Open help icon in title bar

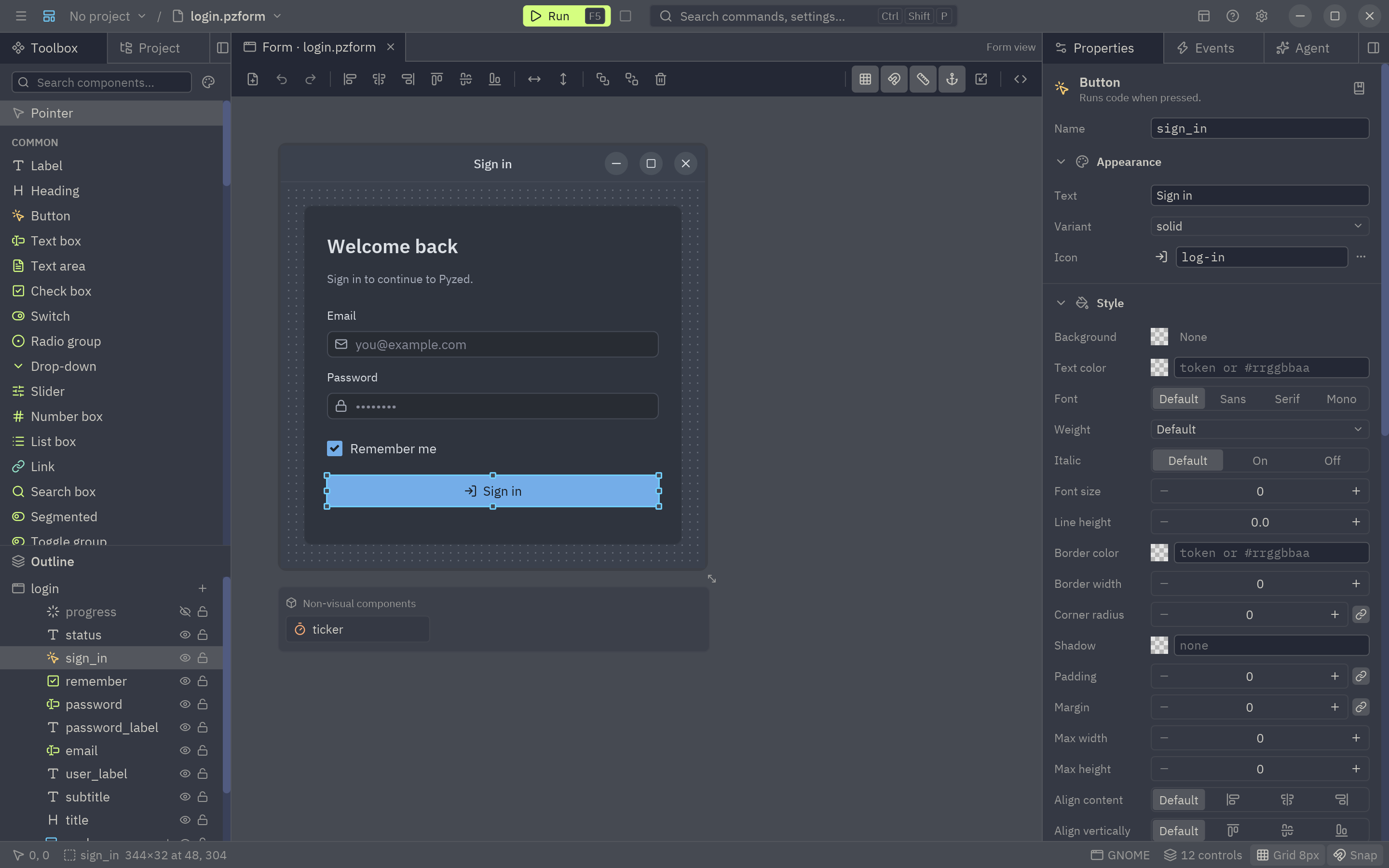tap(1232, 16)
